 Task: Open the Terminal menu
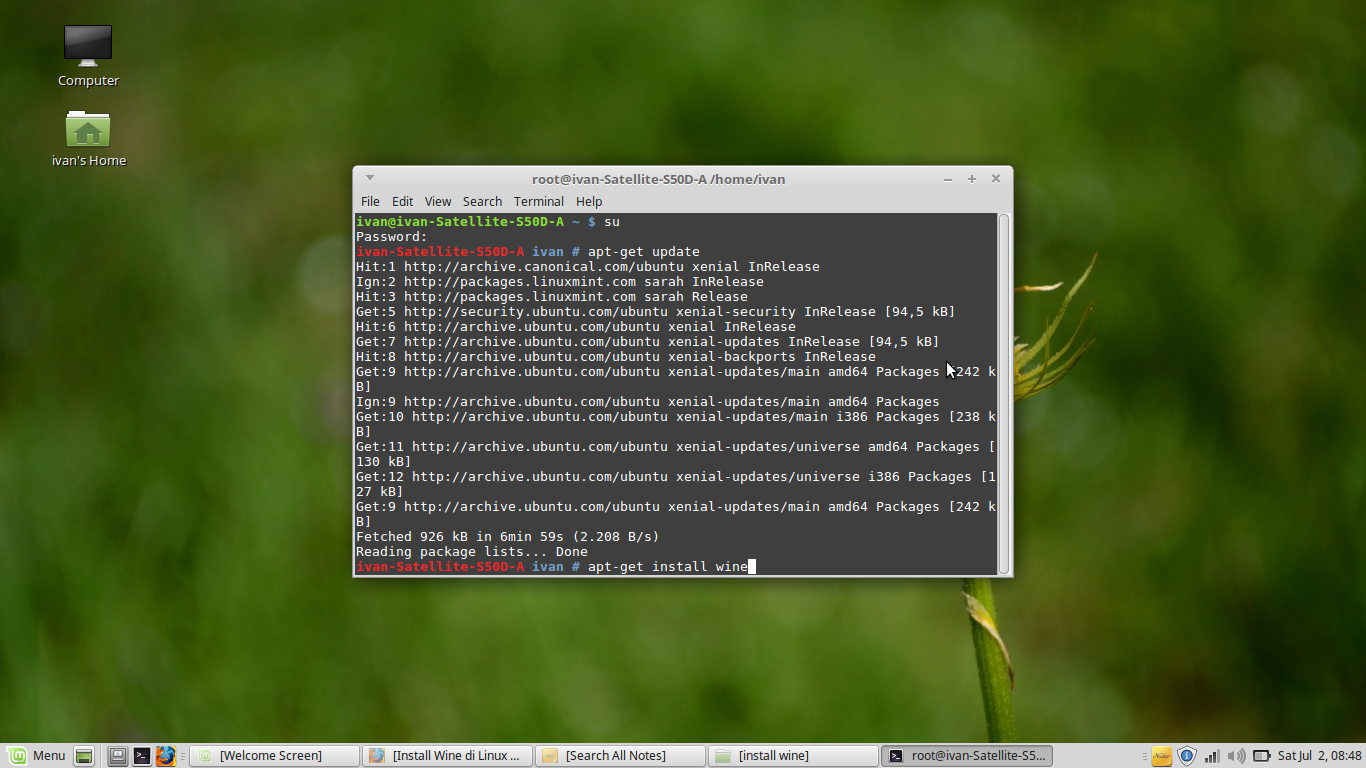pos(538,201)
